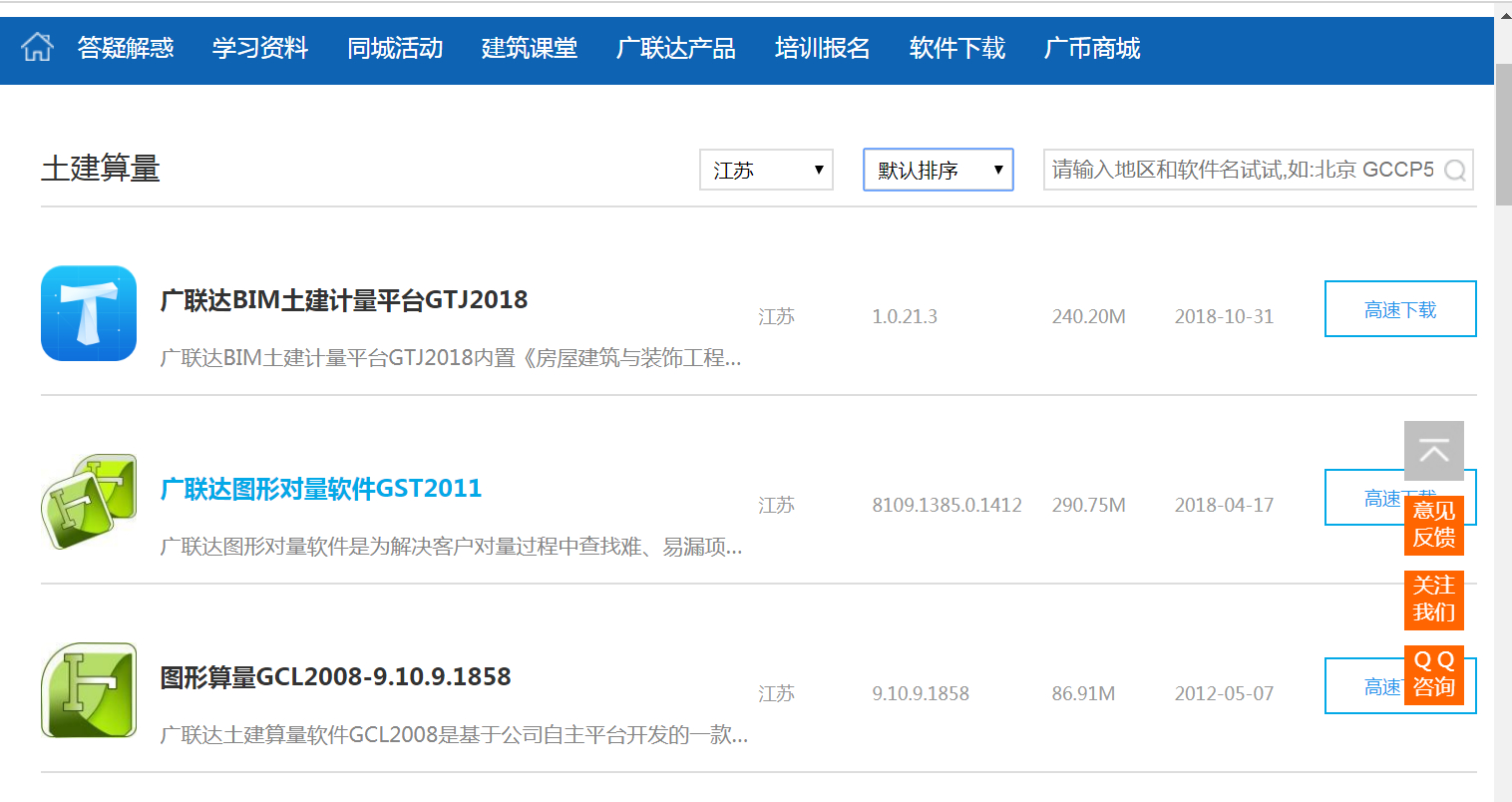Click the GCL2008 description text
This screenshot has width=1512, height=802.
(454, 735)
